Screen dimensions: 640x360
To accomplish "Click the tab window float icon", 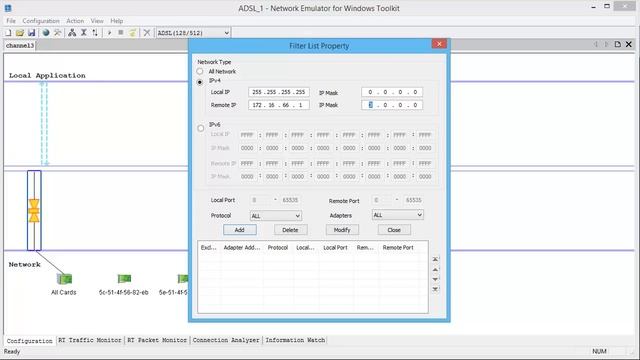I will [618, 44].
